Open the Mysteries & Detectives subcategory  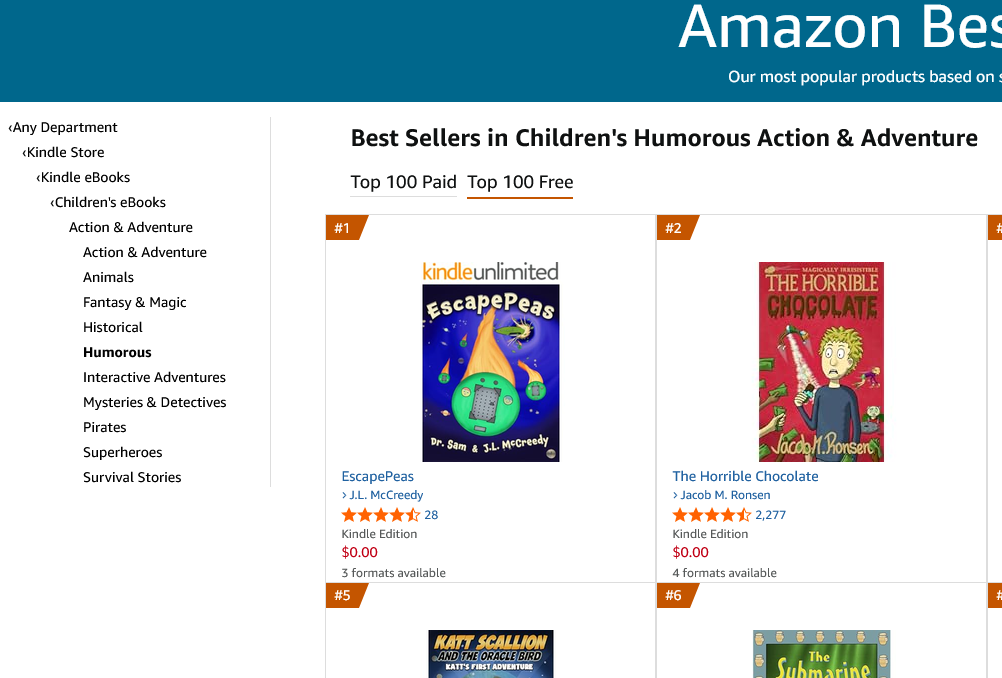tap(155, 402)
